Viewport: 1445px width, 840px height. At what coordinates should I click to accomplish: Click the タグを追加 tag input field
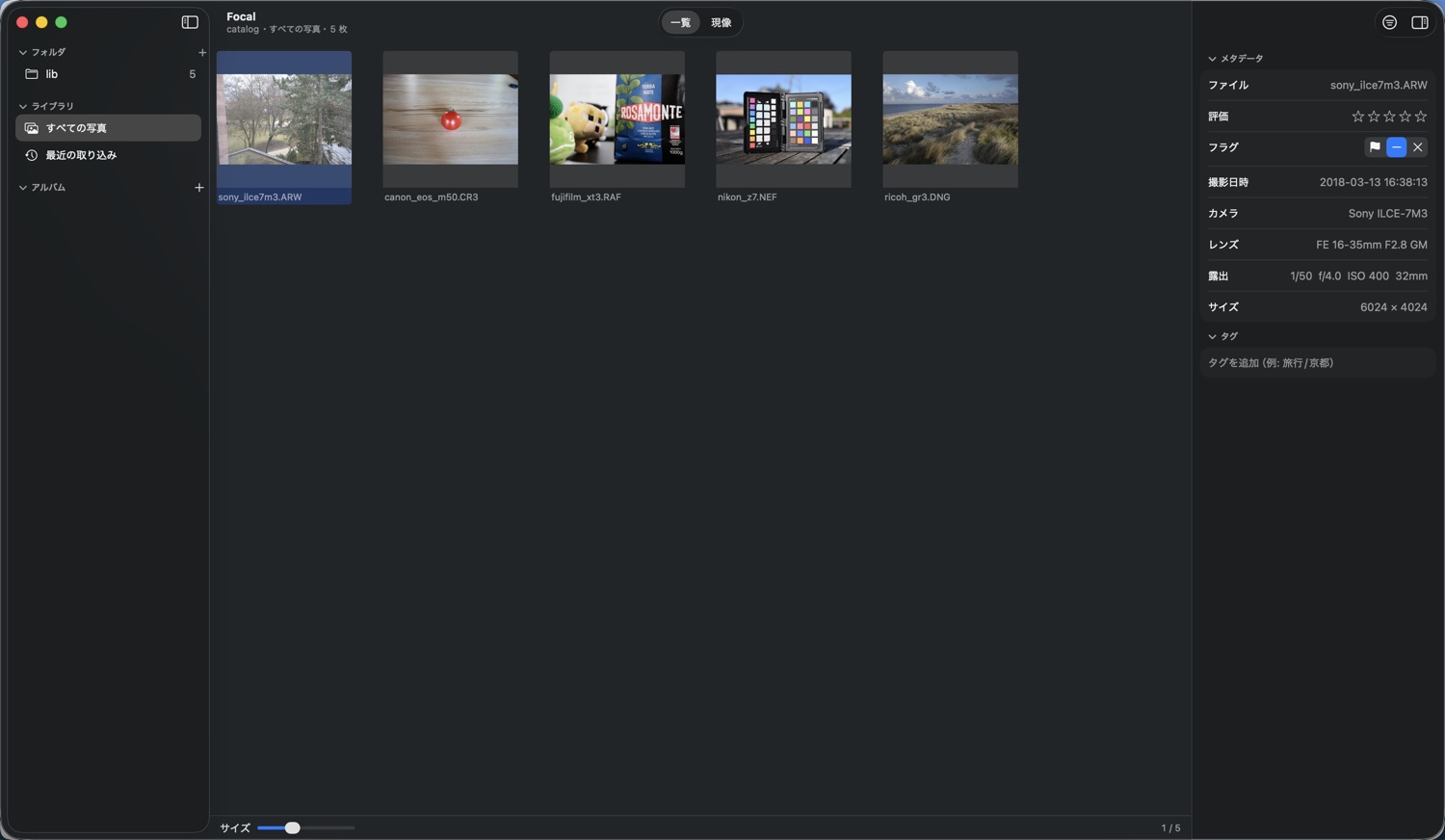coord(1318,363)
